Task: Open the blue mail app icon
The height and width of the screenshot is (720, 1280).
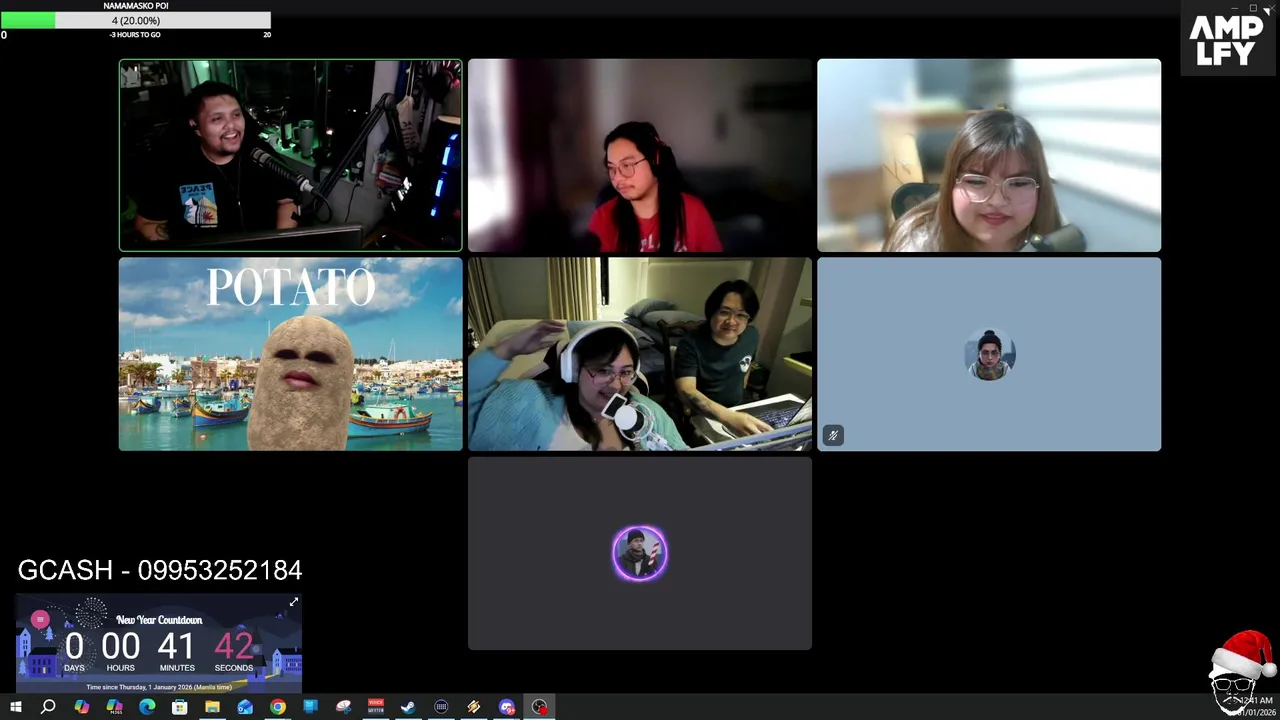Action: 245,707
